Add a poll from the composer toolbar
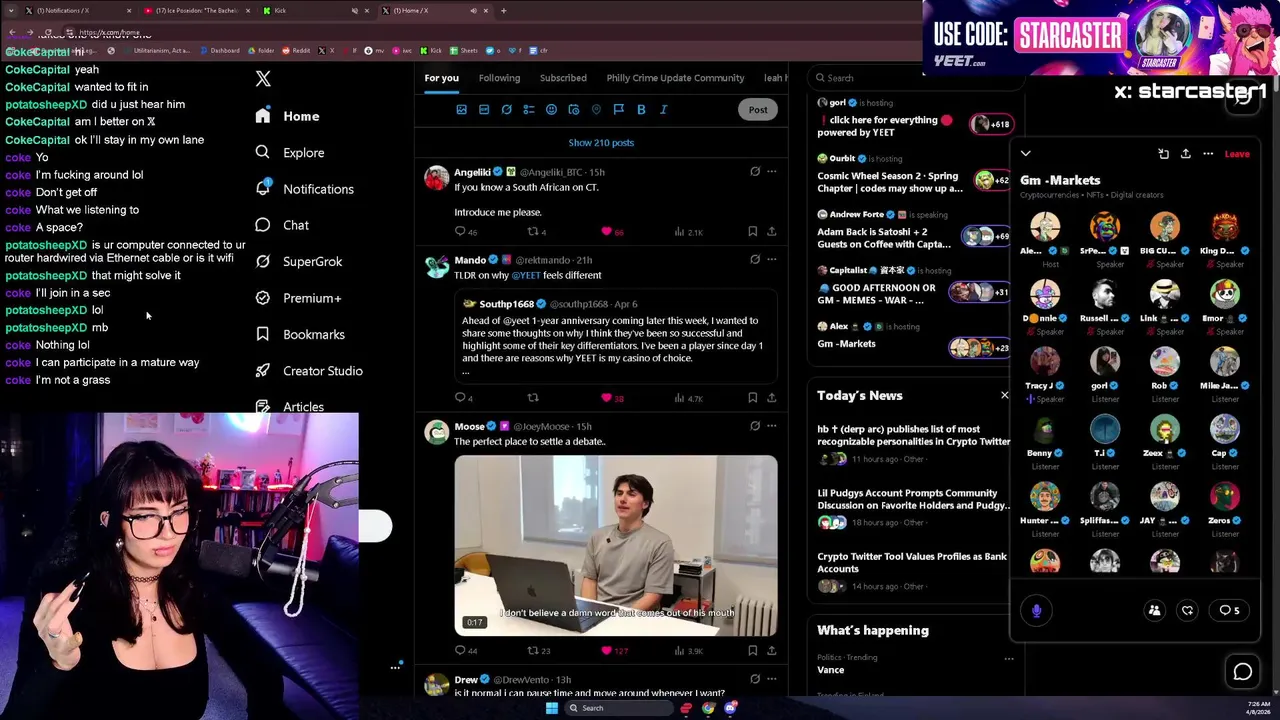Screen dimensions: 1280x720 529,110
